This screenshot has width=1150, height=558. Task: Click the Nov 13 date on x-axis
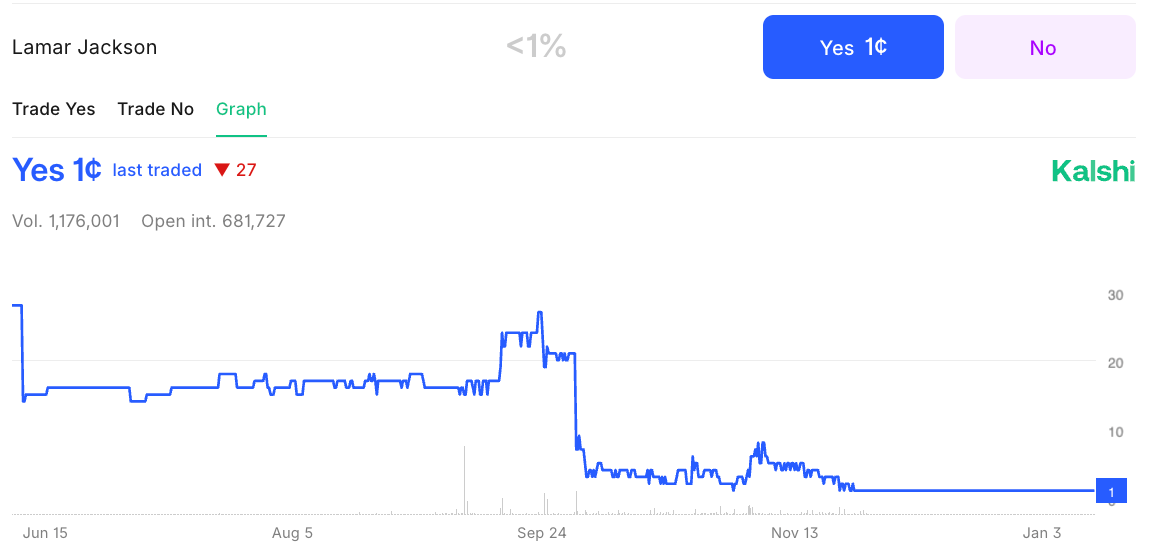pos(794,533)
